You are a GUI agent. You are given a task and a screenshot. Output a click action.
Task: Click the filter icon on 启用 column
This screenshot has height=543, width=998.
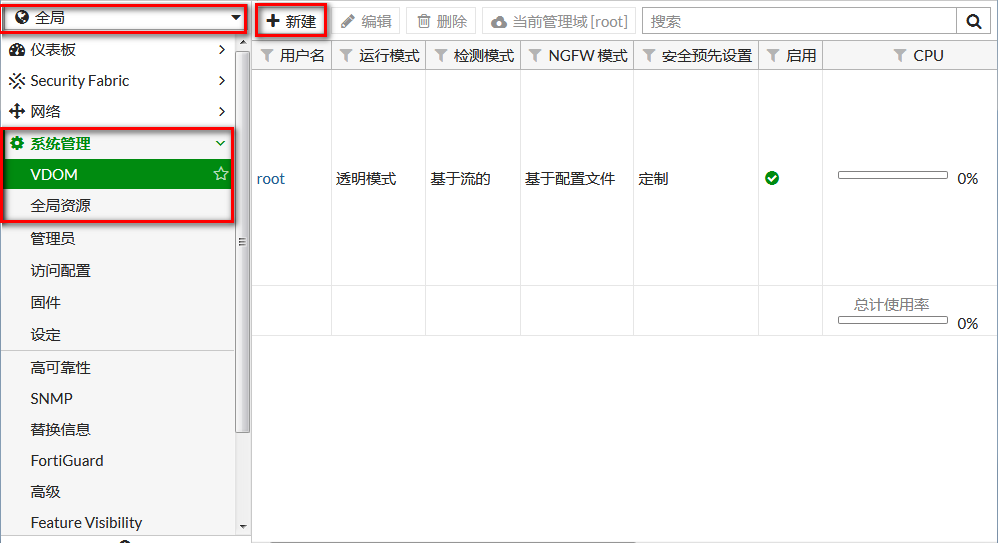773,56
